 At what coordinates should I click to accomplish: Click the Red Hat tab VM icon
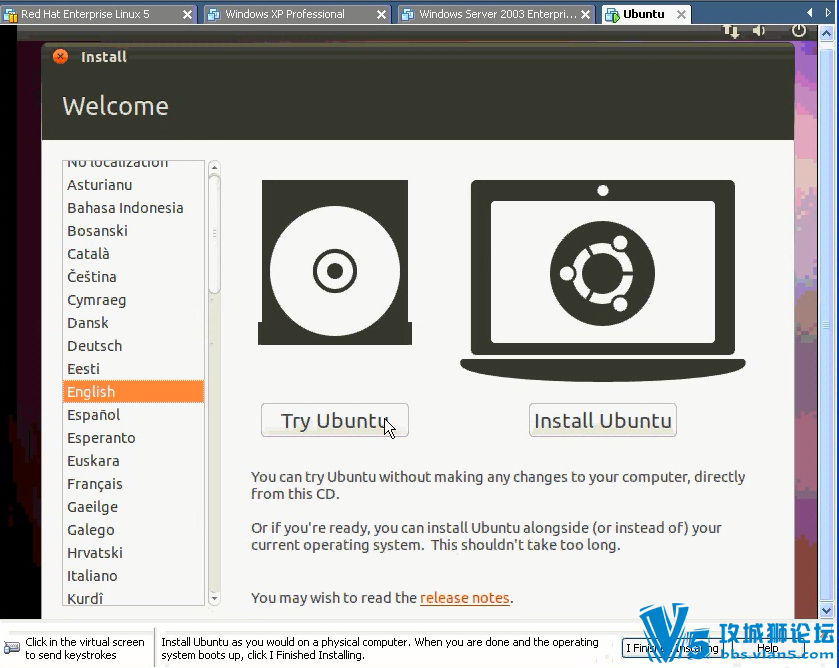pyautogui.click(x=10, y=14)
